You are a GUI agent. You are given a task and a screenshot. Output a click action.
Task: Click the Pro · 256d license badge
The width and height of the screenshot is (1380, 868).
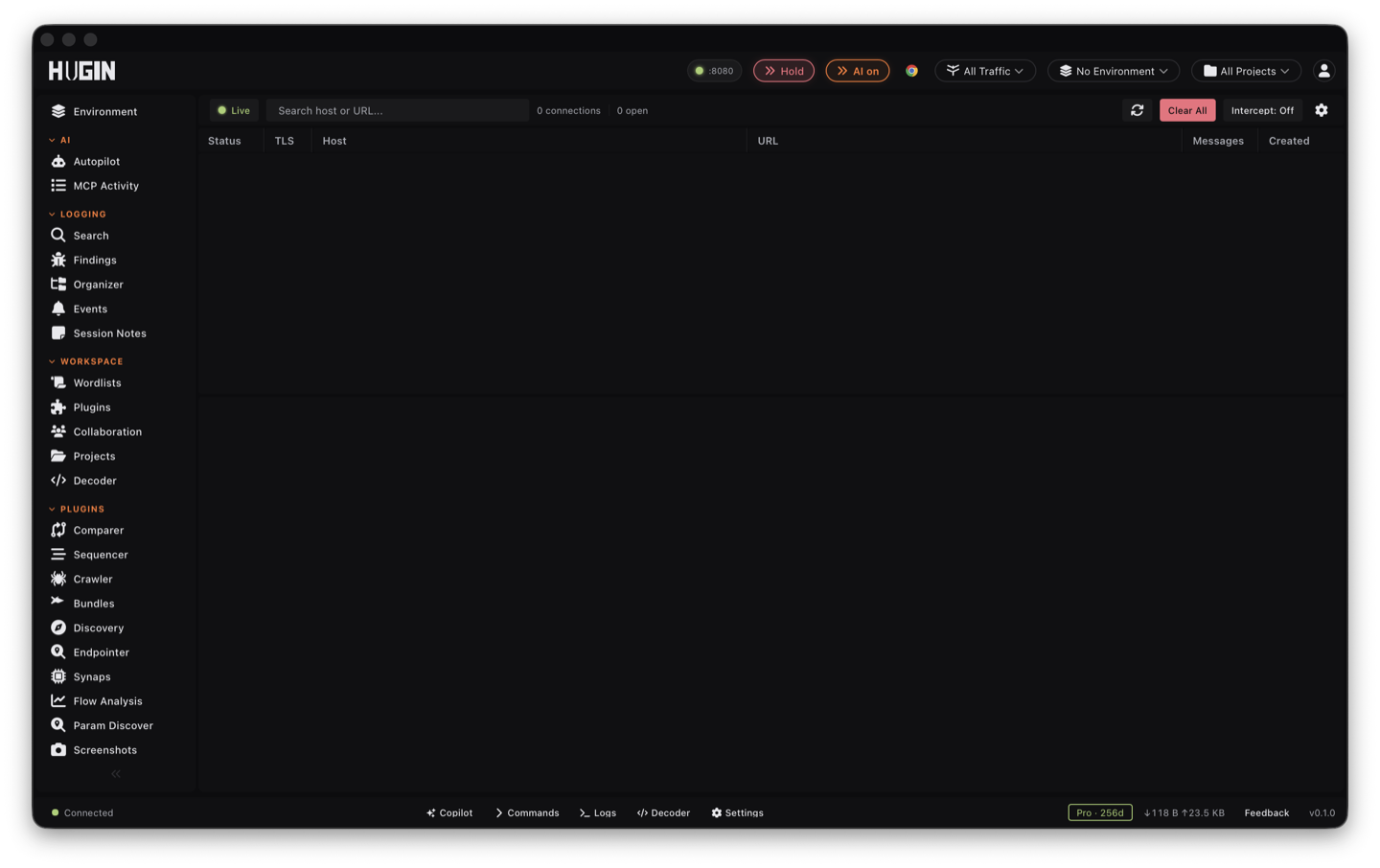(x=1100, y=812)
